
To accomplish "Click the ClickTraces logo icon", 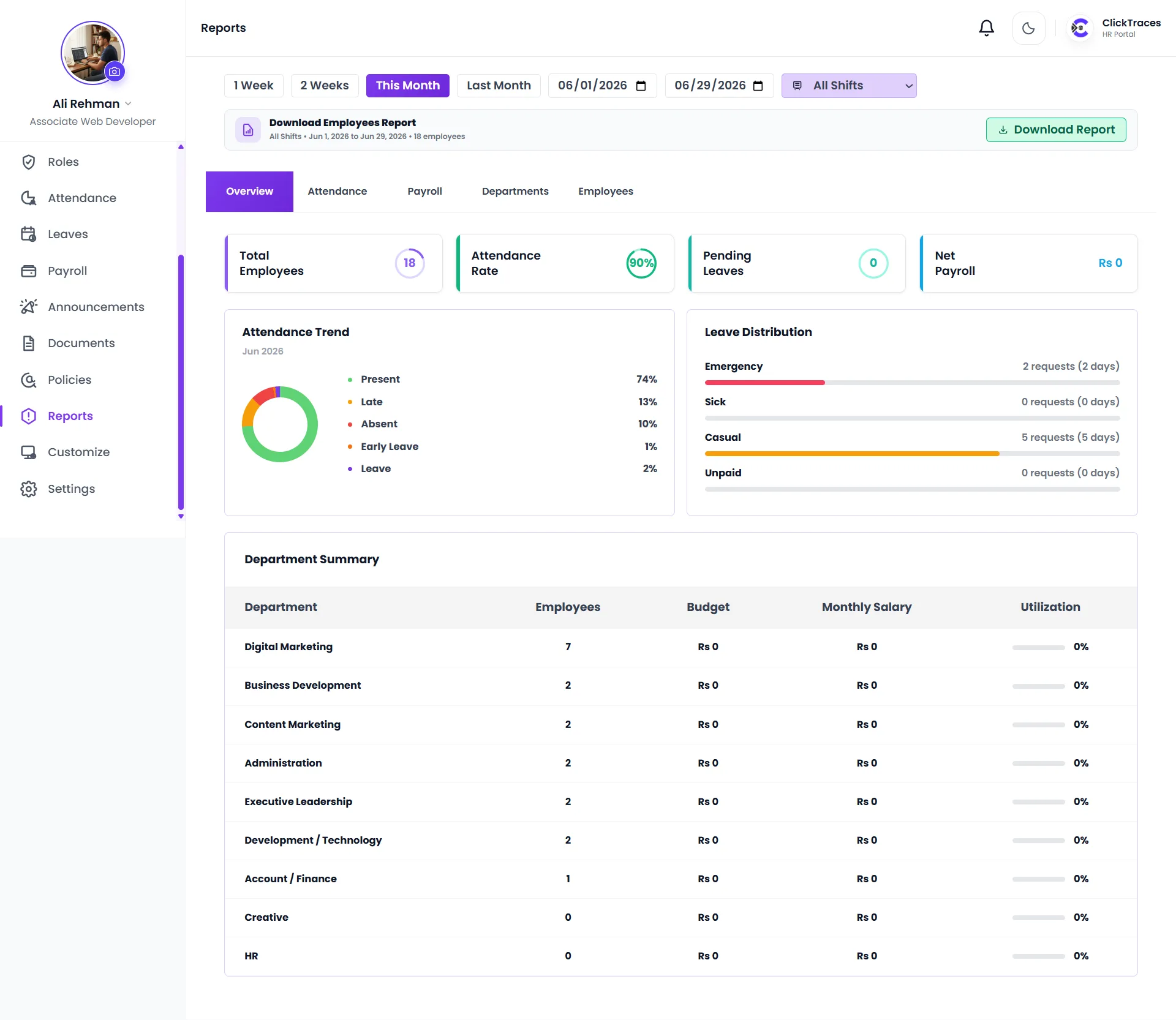I will [x=1080, y=28].
